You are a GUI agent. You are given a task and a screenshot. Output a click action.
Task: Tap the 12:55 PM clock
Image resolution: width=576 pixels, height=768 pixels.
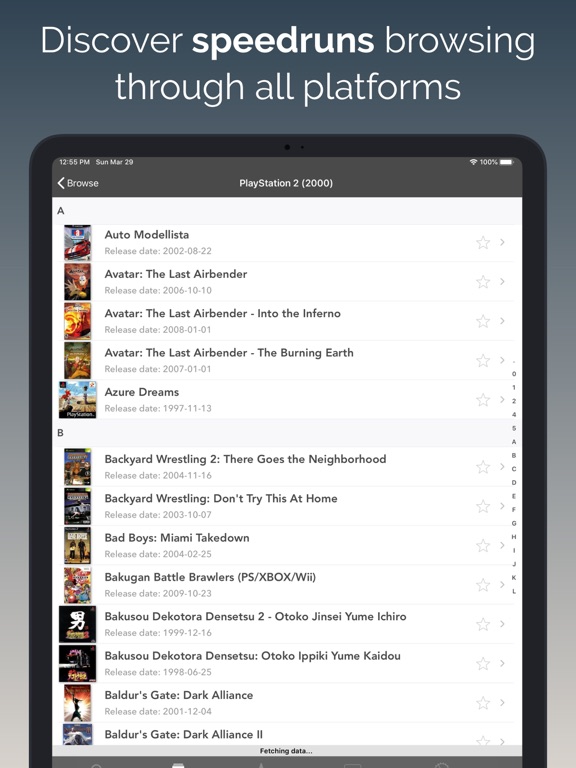click(74, 162)
